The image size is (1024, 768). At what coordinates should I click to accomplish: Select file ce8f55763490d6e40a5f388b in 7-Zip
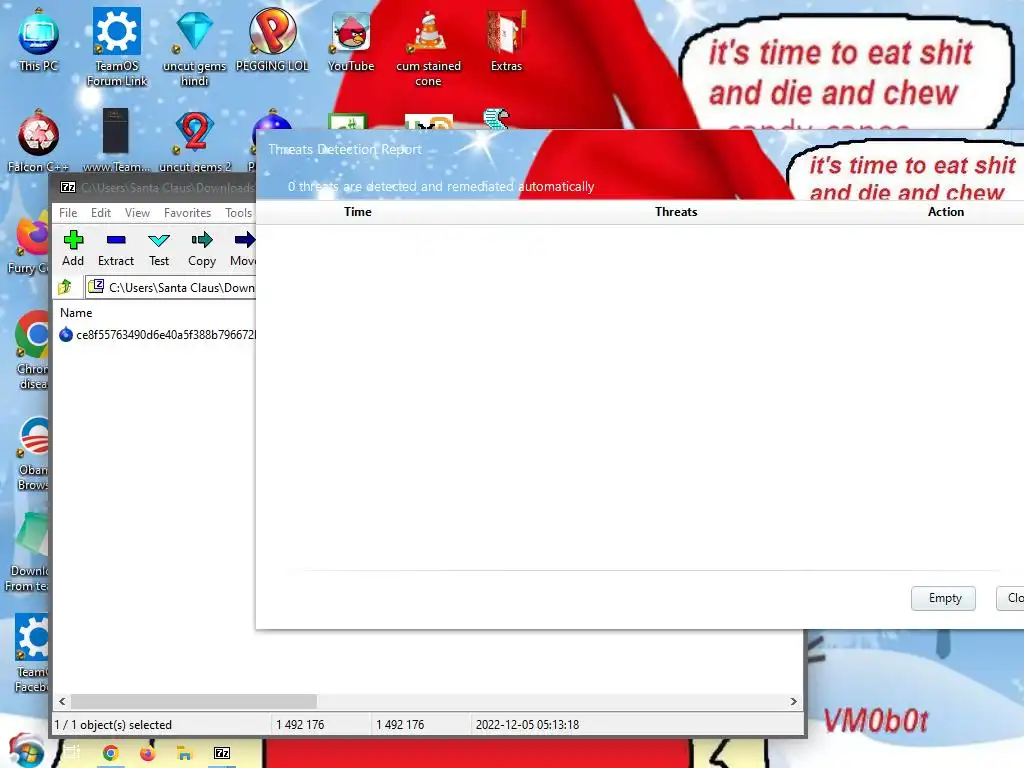[157, 334]
